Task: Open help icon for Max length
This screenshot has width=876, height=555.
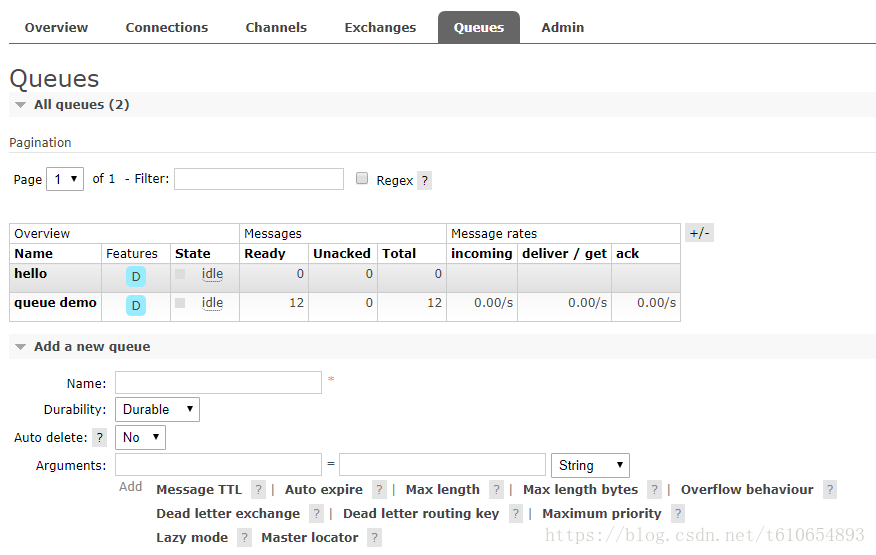Action: [x=496, y=490]
